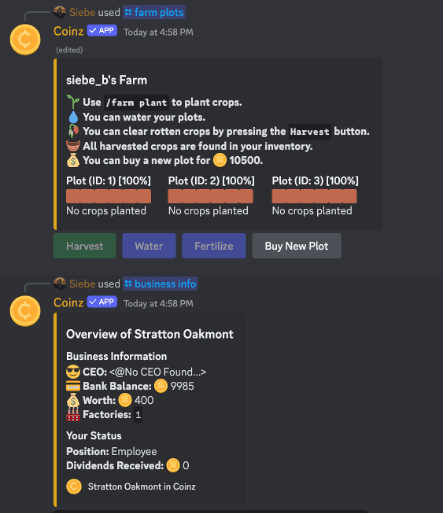
Task: Open the business info slash command
Action: tap(160, 284)
